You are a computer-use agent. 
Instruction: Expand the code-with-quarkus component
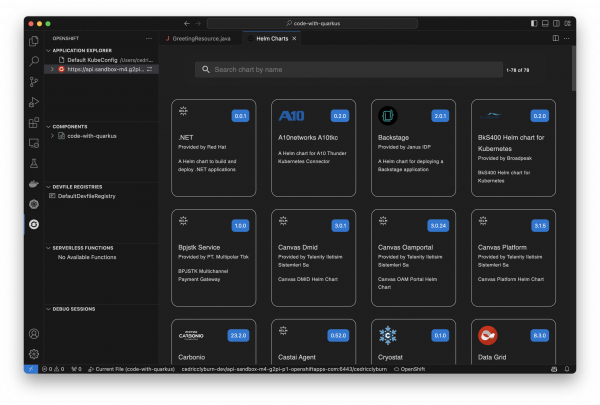(52, 135)
